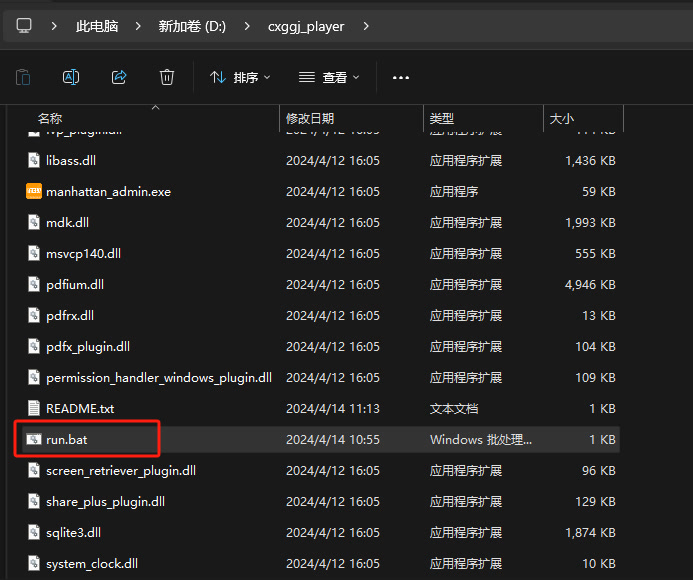Viewport: 693px width, 580px height.
Task: Click the run.bat file icon
Action: [x=34, y=439]
